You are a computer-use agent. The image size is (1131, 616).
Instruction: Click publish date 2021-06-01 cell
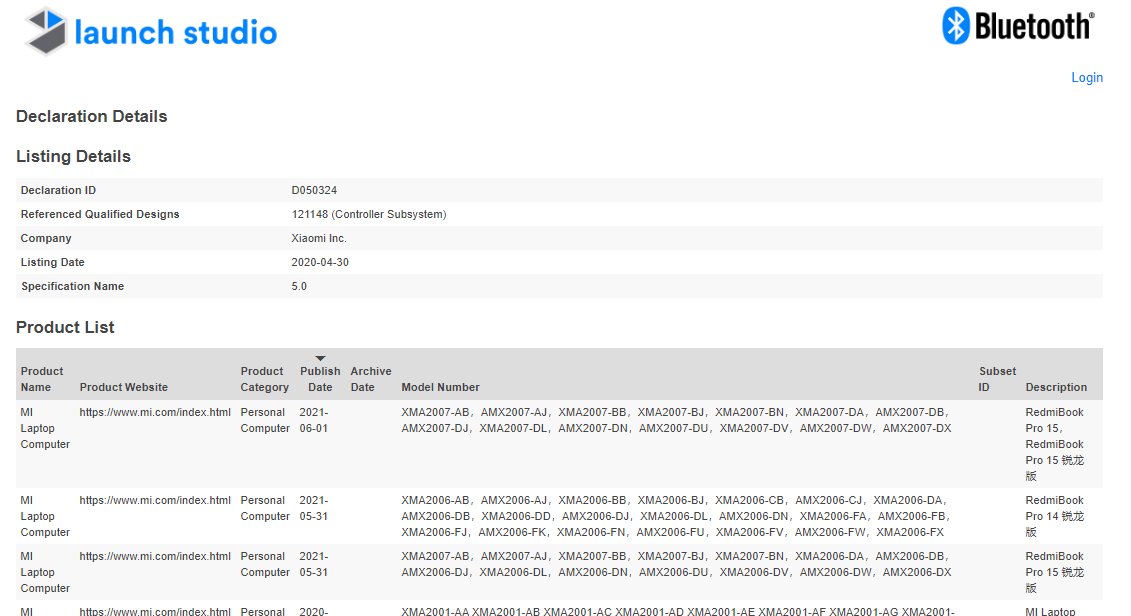314,420
